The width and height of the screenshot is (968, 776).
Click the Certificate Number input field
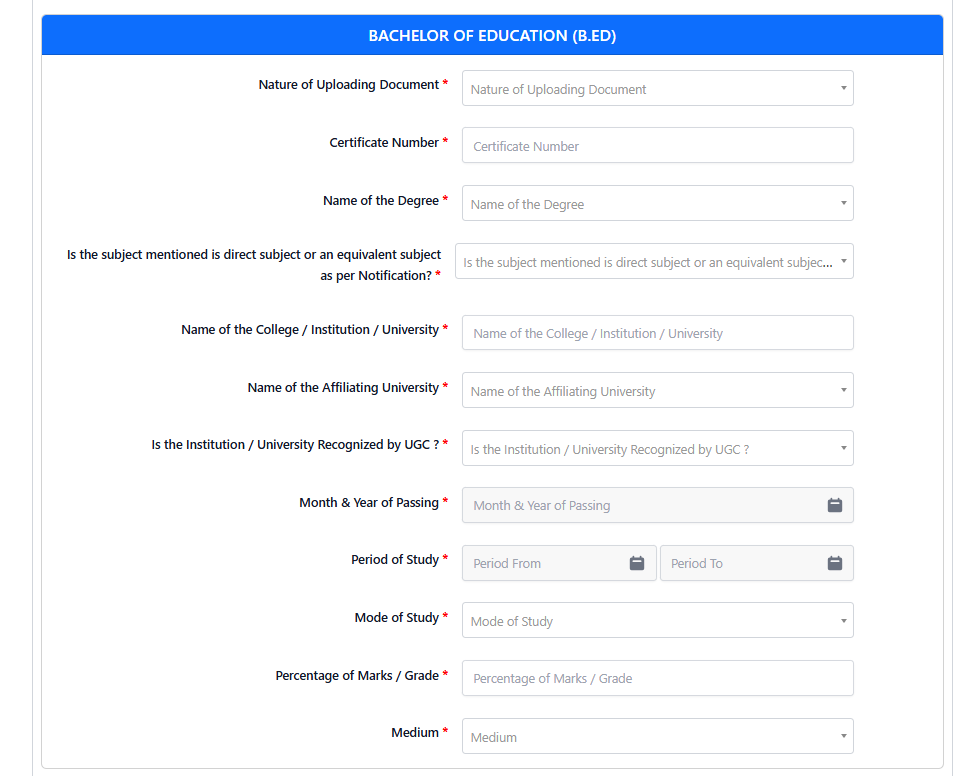[657, 145]
